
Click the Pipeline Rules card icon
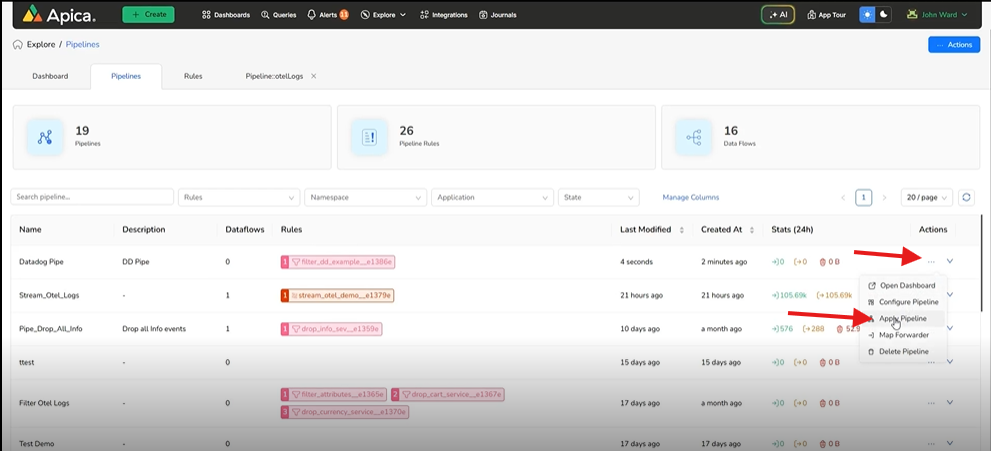(369, 137)
